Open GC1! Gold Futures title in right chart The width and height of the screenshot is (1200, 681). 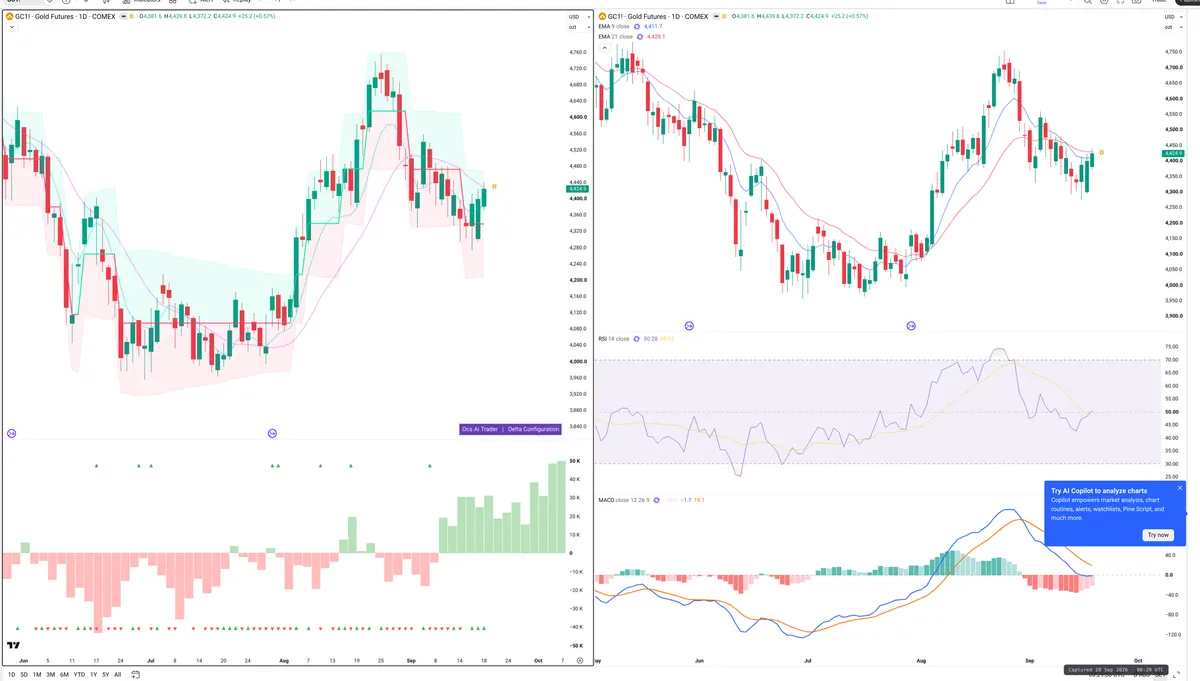(x=657, y=16)
